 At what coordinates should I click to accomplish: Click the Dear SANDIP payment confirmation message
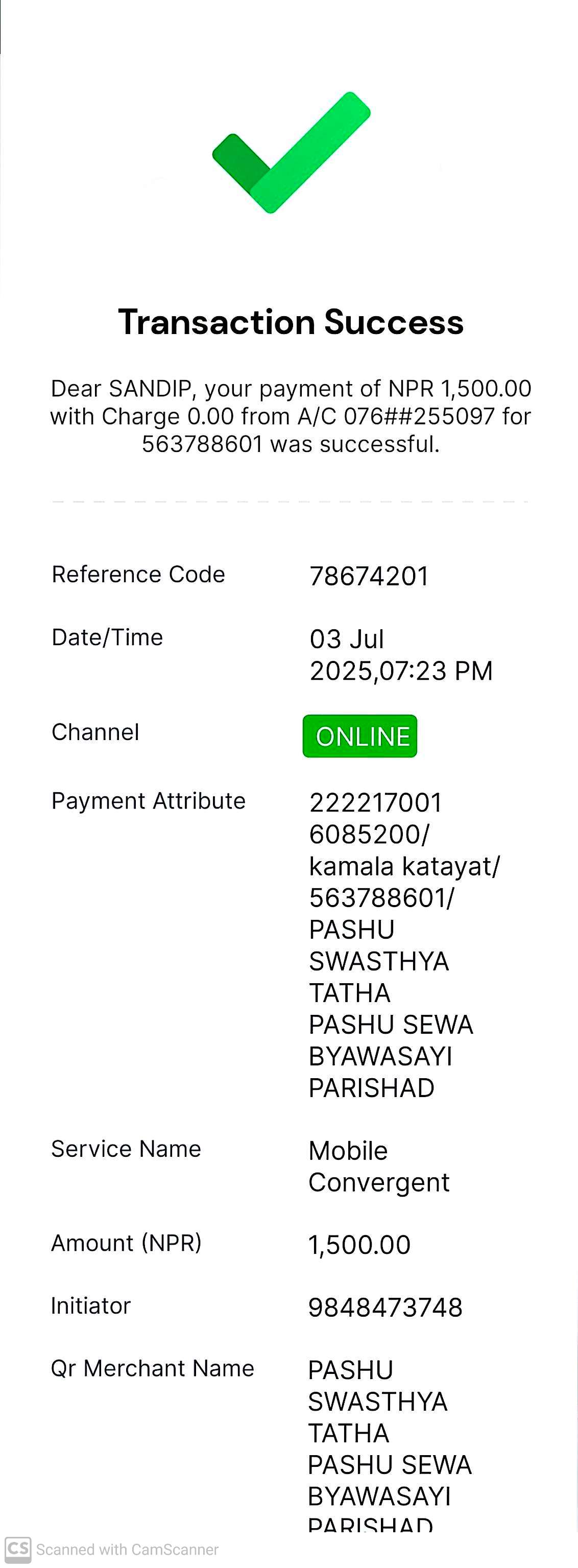[x=291, y=416]
